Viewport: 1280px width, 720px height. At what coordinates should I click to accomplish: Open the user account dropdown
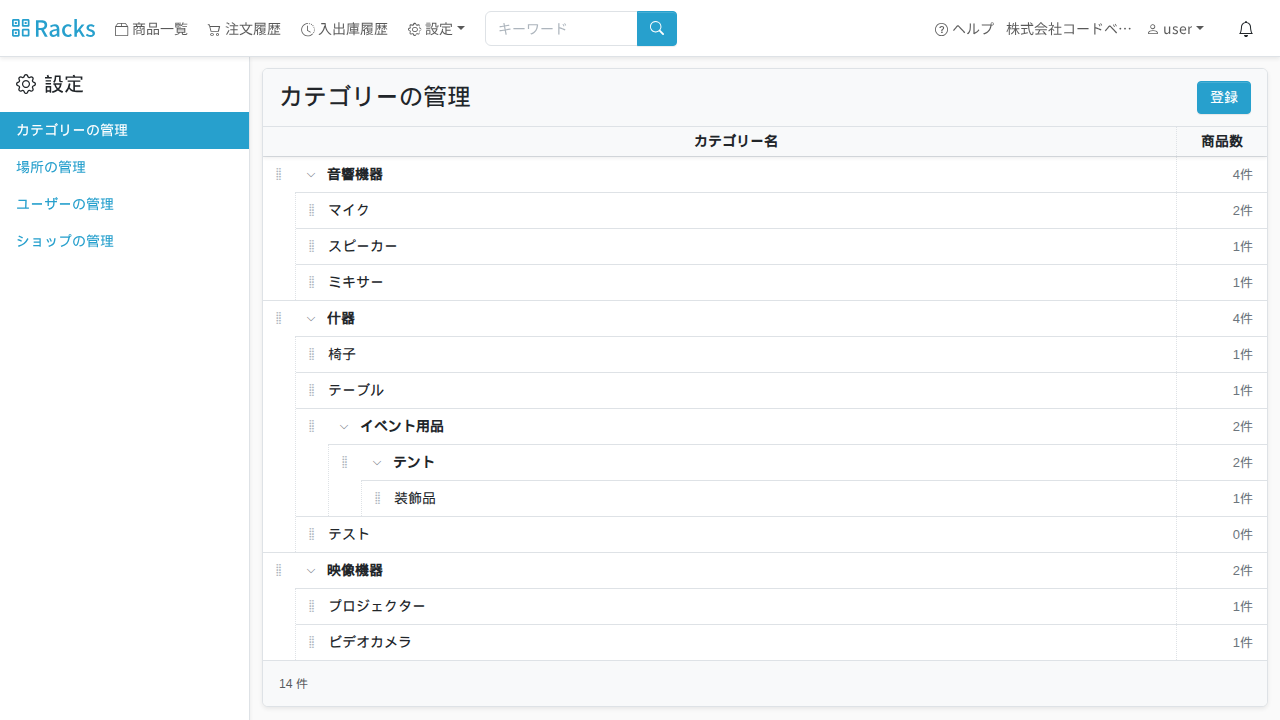click(x=1175, y=29)
